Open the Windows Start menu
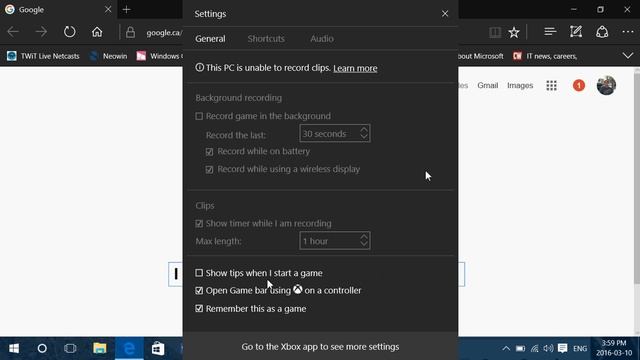Screen dimensions: 640x360 click(14, 348)
